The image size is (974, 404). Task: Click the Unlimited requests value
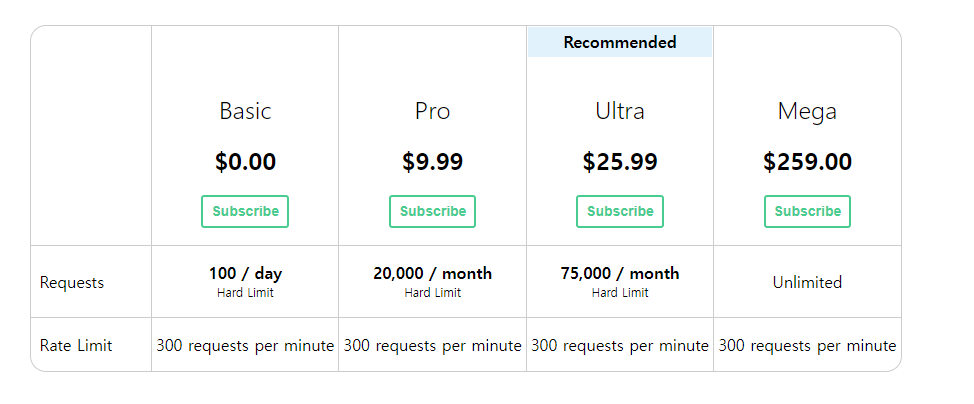pos(807,283)
